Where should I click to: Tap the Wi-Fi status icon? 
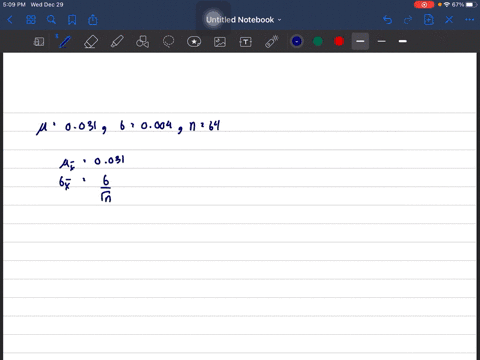coord(447,5)
